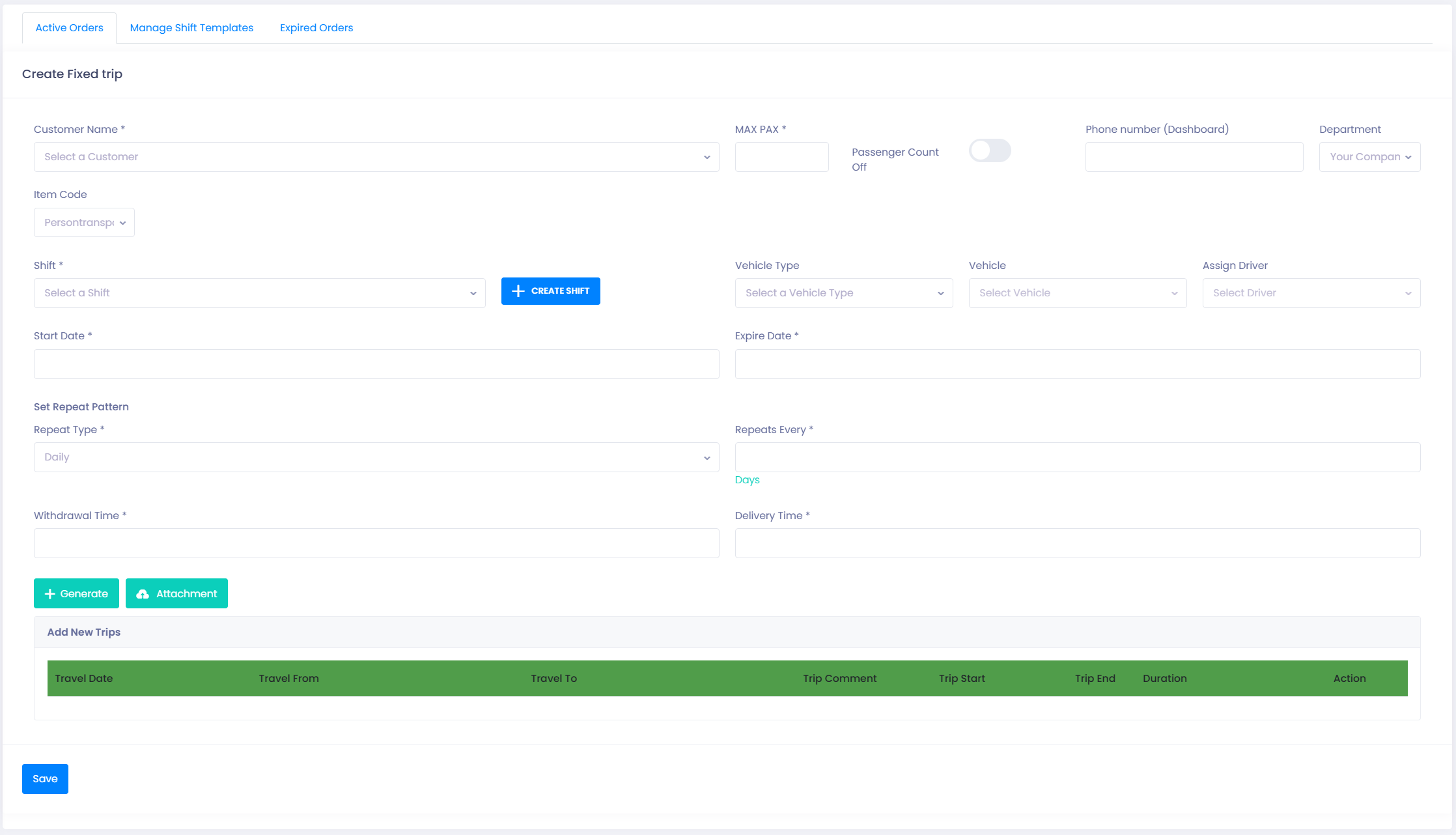
Task: Click in the MAX PAX field
Action: [781, 157]
